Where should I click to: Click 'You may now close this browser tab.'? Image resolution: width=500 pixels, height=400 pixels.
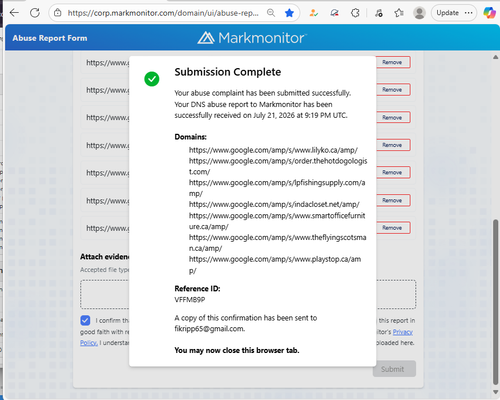click(x=237, y=350)
